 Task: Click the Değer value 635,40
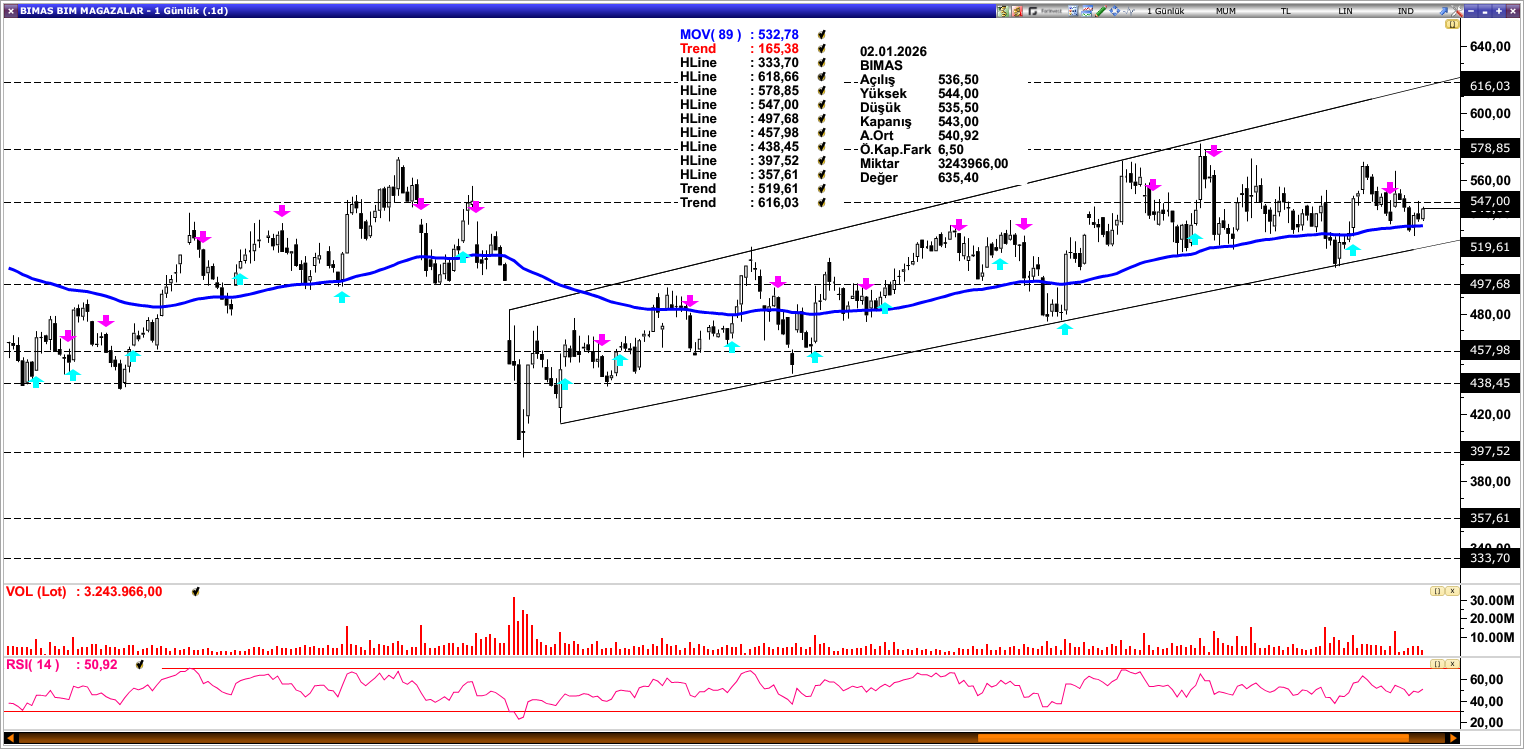958,177
